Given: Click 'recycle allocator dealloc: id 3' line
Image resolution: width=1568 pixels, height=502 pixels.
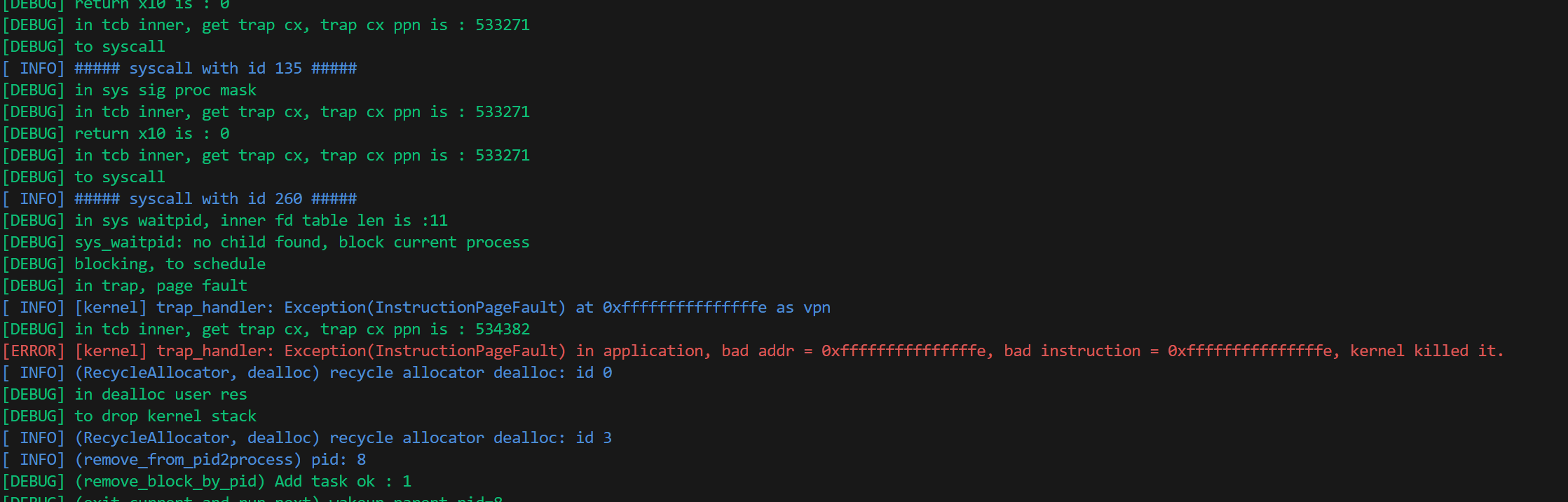Looking at the screenshot, I should coord(470,438).
